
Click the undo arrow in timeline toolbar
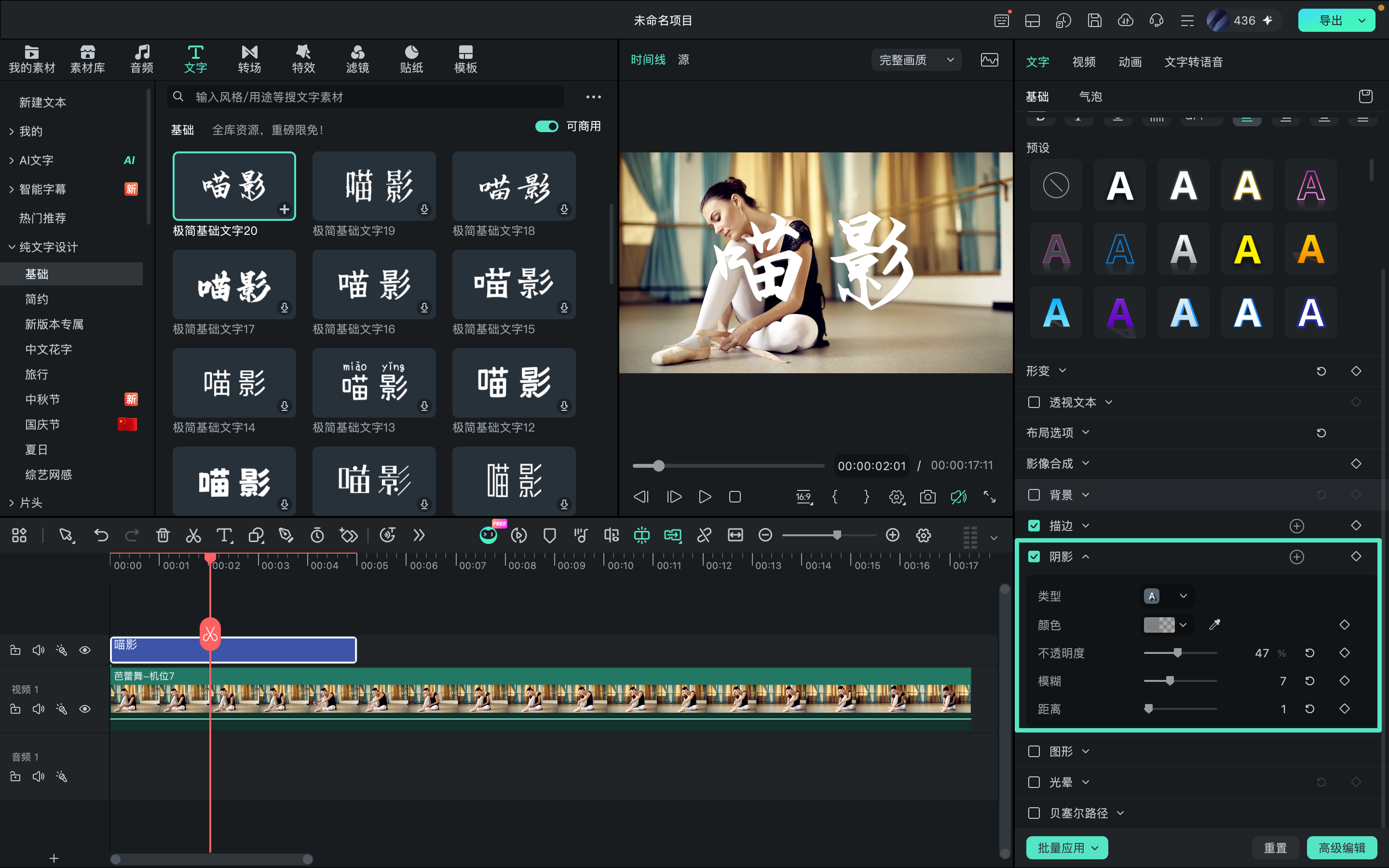click(x=101, y=536)
